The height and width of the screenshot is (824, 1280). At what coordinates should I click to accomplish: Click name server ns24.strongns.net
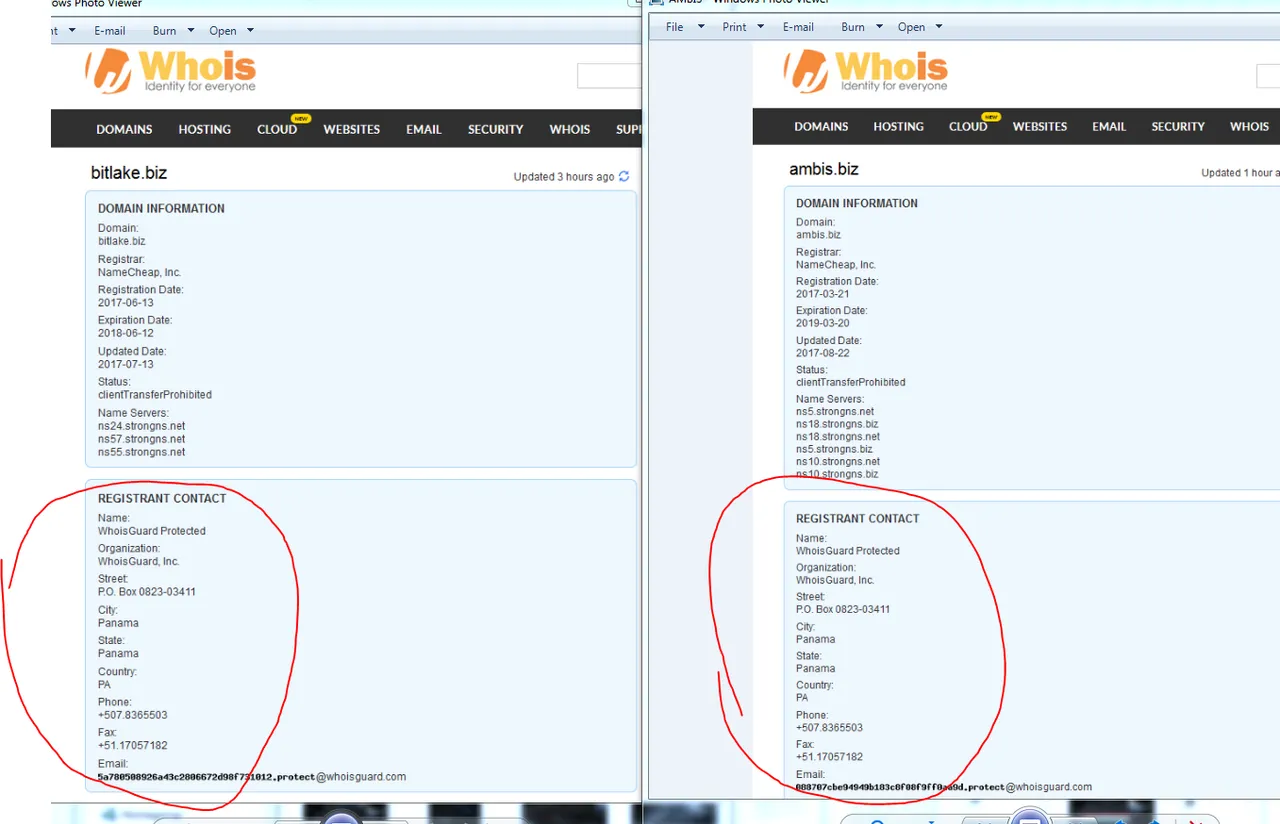coord(141,426)
